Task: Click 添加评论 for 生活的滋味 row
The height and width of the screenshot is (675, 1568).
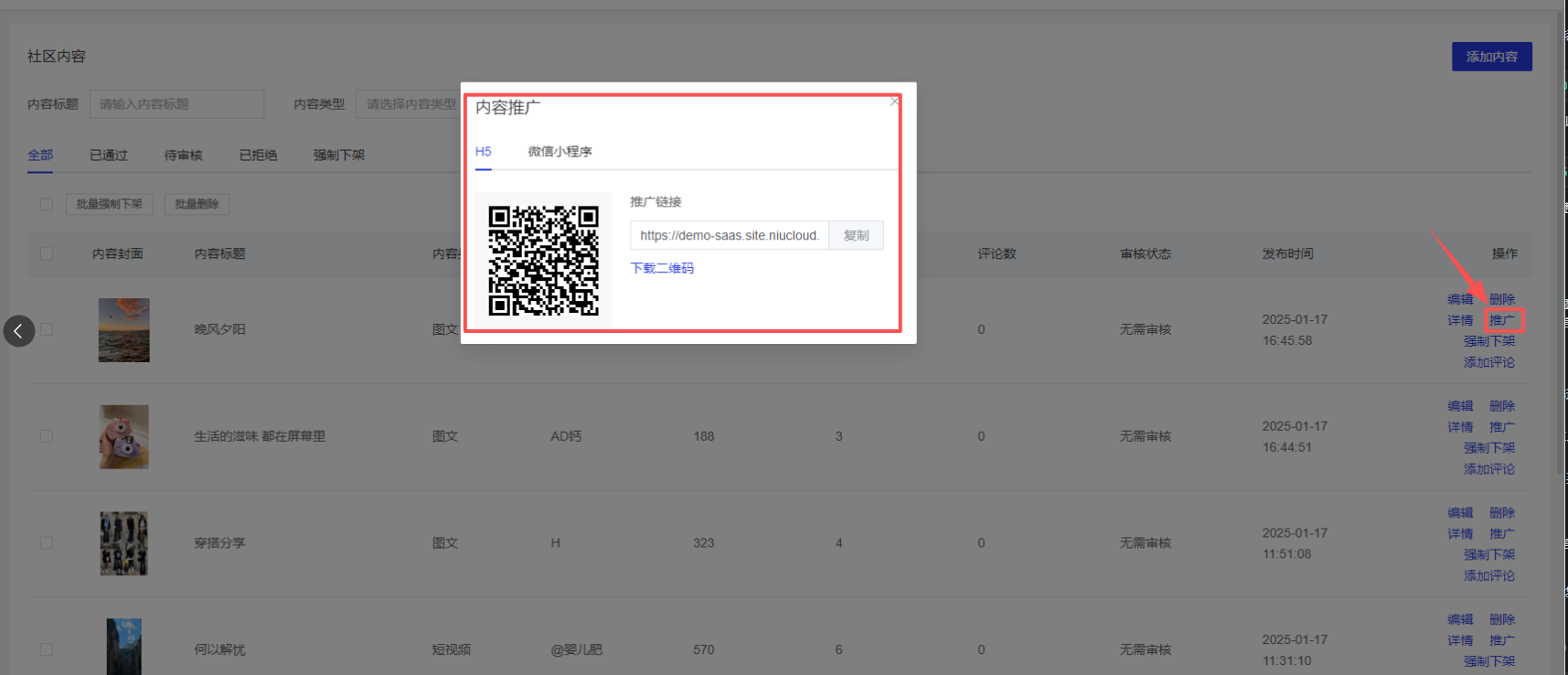Action: tap(1488, 469)
